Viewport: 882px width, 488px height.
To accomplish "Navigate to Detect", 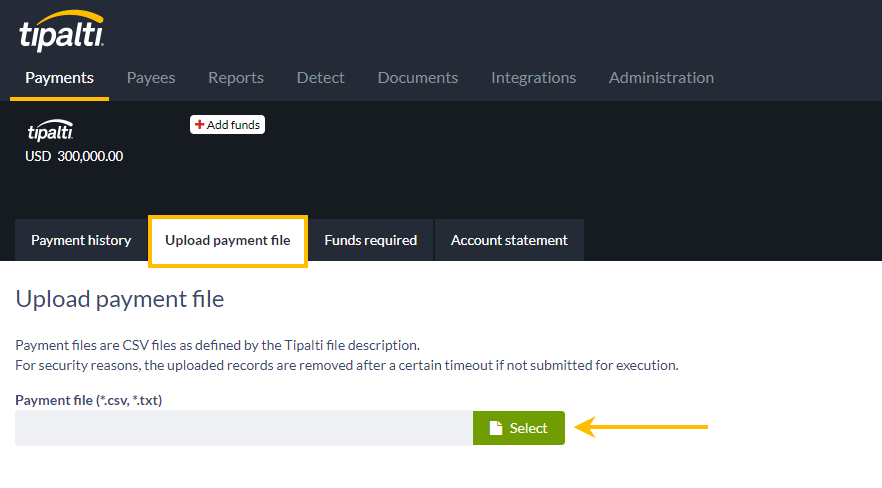I will click(320, 77).
